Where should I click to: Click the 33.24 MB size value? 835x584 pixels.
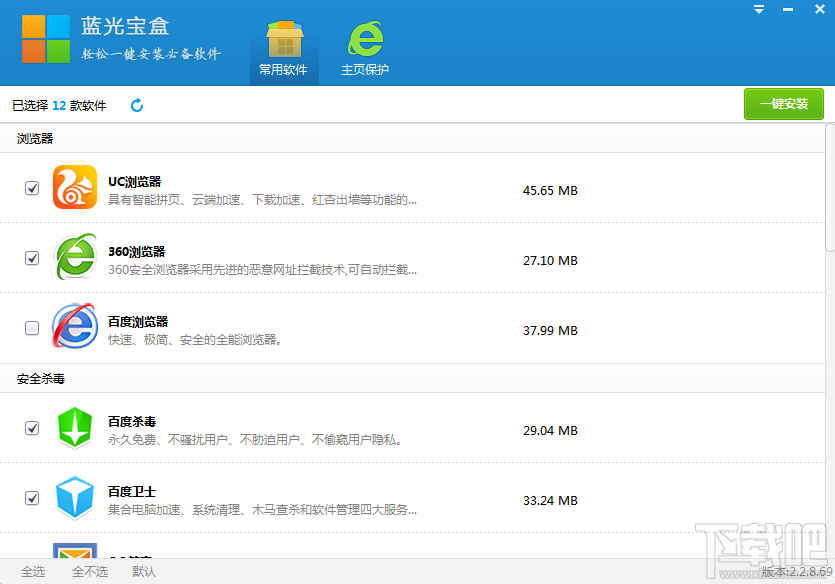(x=550, y=500)
